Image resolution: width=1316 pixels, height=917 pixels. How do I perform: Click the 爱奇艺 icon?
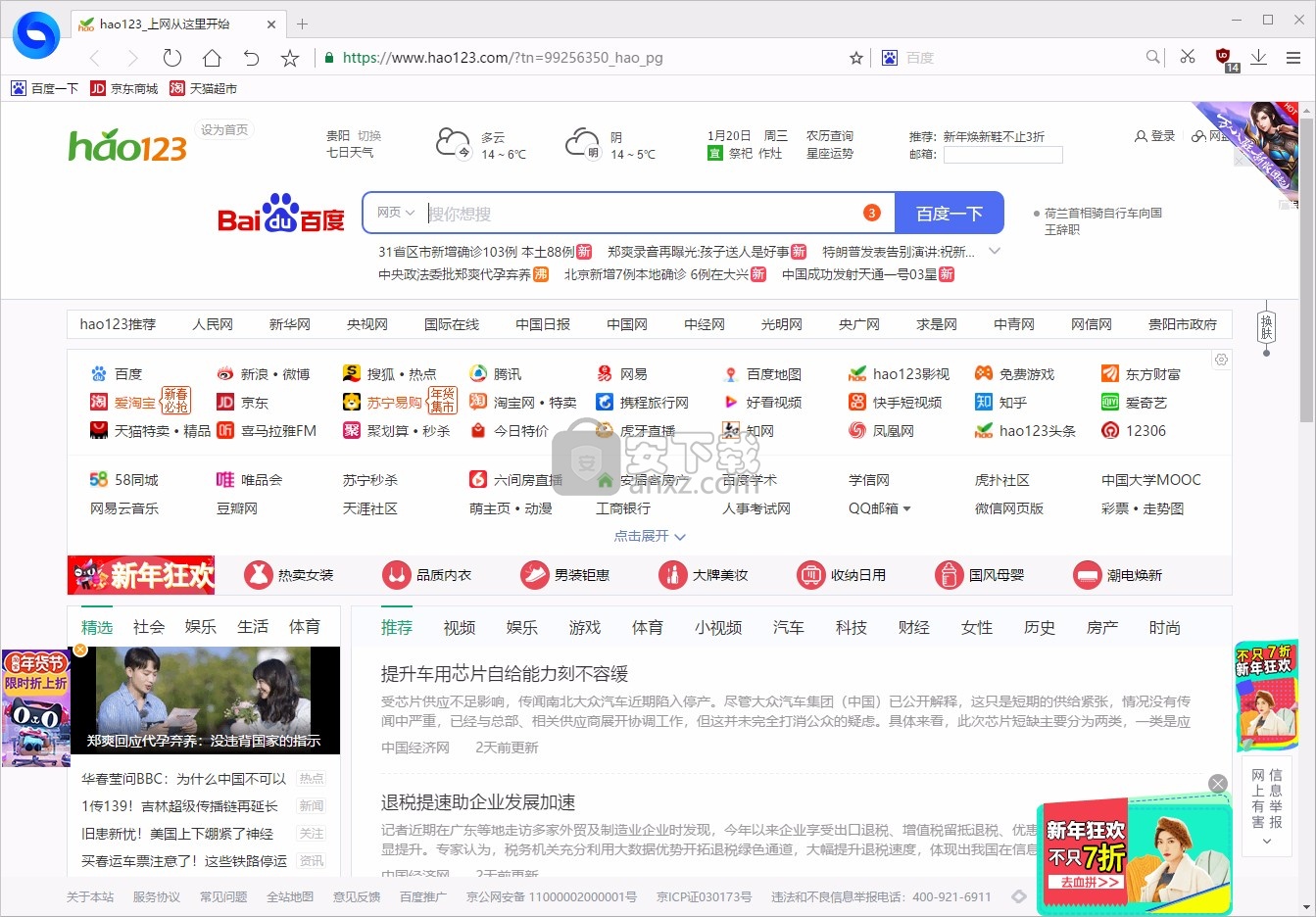[x=1110, y=402]
